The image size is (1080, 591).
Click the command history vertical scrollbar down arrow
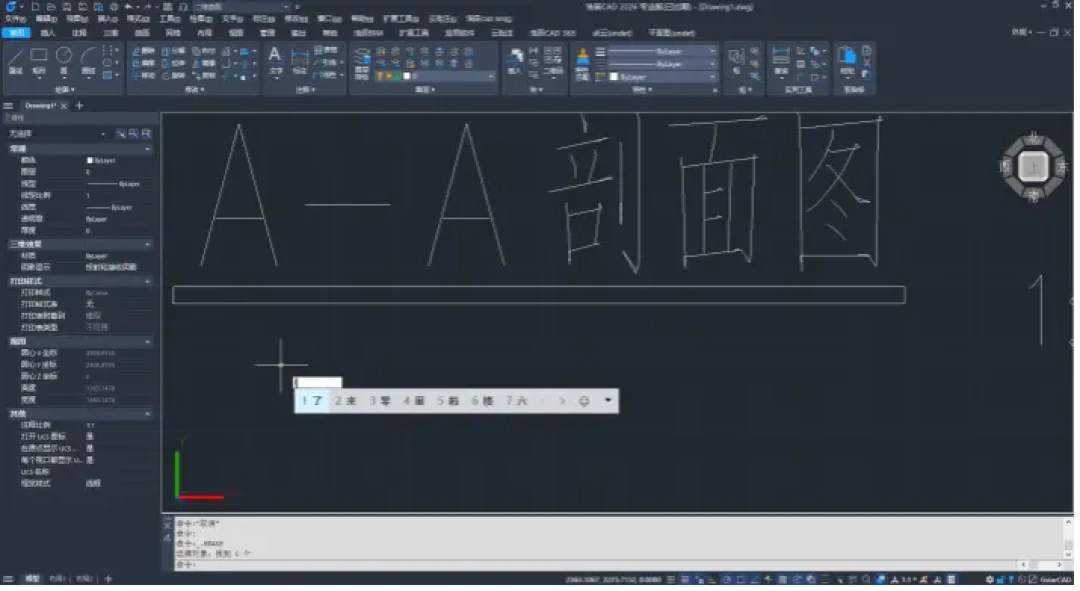[x=1068, y=554]
